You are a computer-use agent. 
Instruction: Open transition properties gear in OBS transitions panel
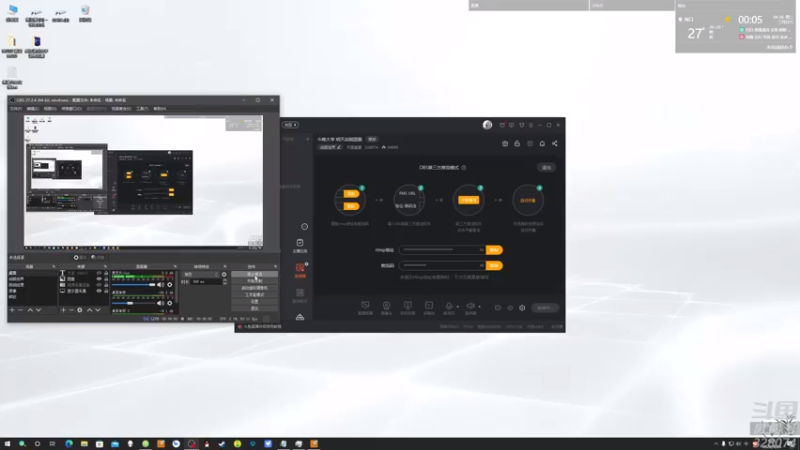click(224, 274)
